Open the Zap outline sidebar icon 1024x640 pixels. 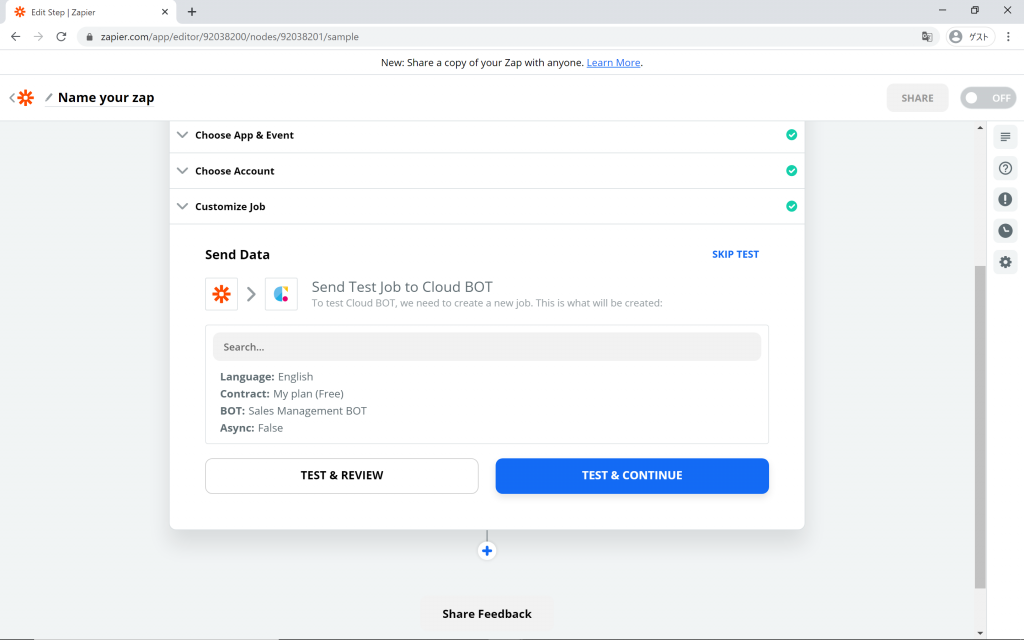(x=1005, y=136)
